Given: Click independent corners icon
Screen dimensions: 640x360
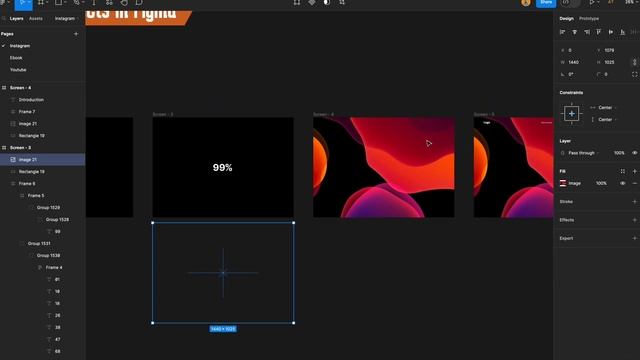Looking at the screenshot, I should tap(634, 74).
